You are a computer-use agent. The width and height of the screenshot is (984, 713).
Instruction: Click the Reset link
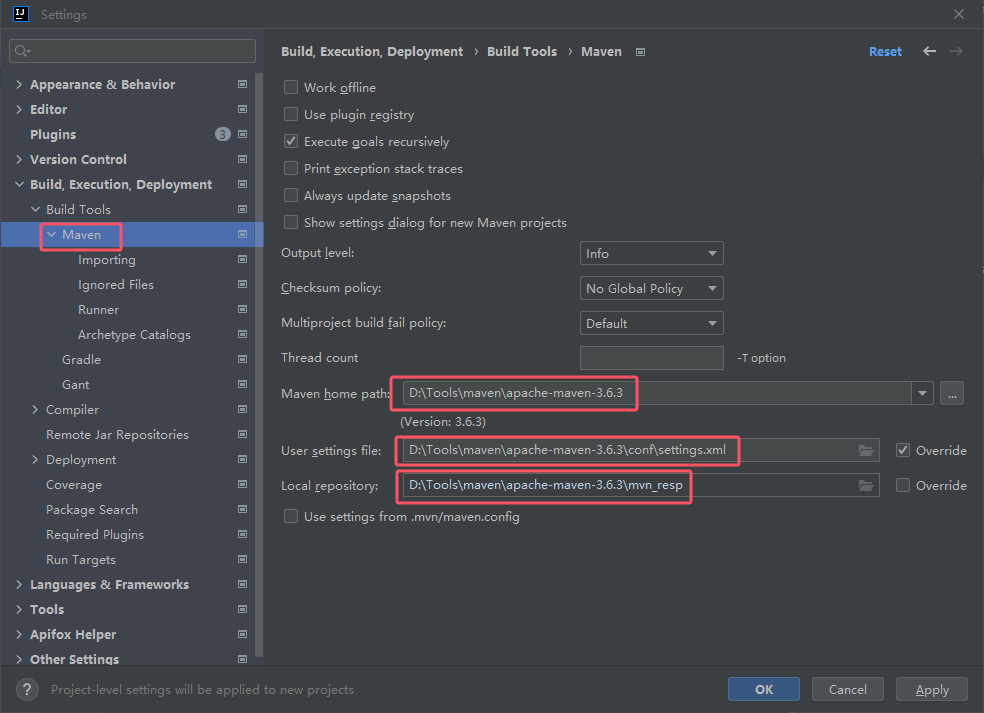click(885, 51)
